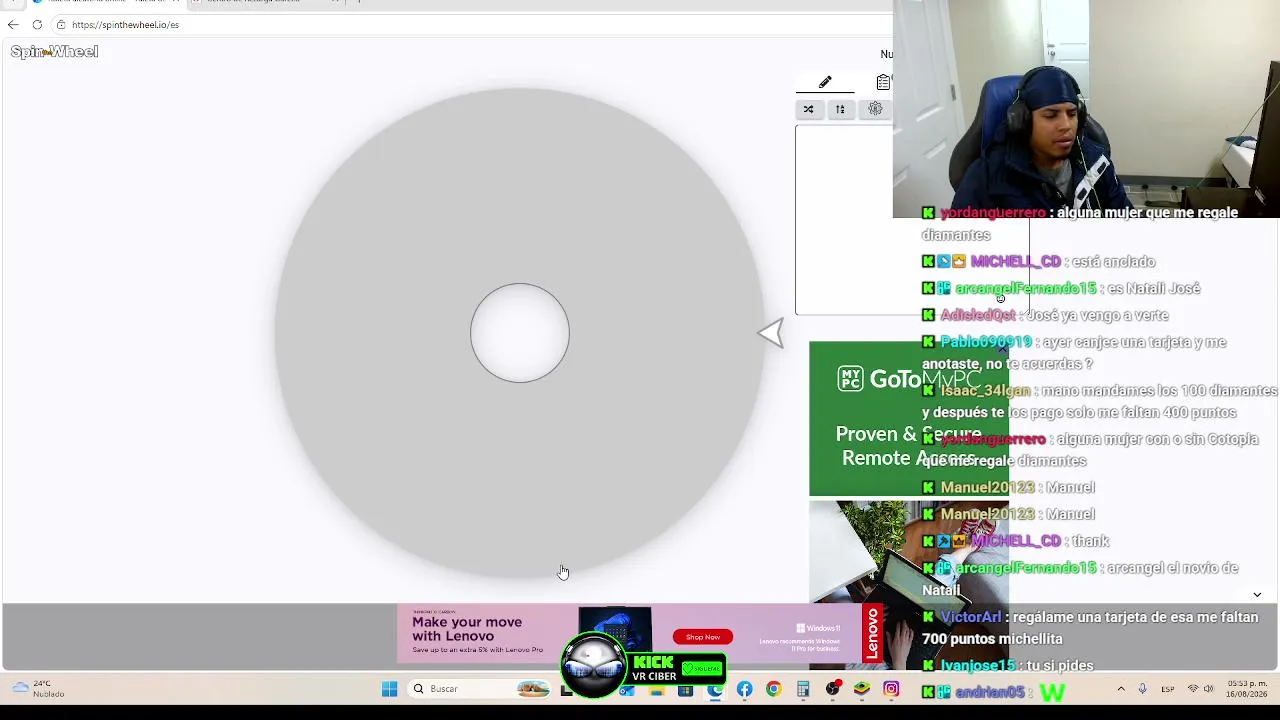Open the pencil edit entries tab
1280x720 pixels.
[825, 82]
